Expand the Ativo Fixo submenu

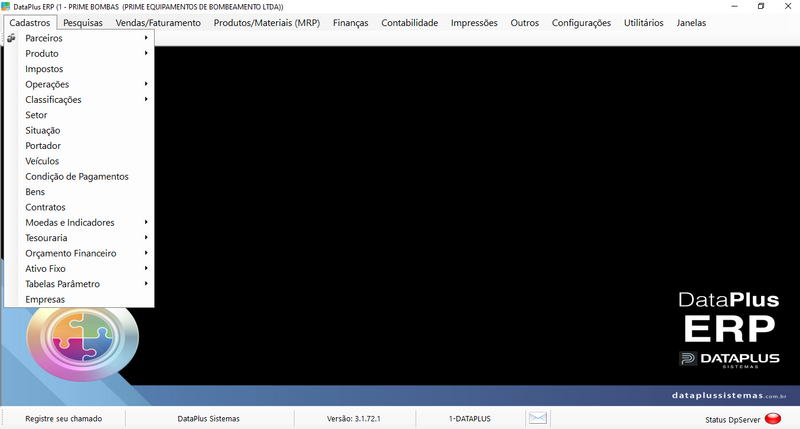pos(79,268)
